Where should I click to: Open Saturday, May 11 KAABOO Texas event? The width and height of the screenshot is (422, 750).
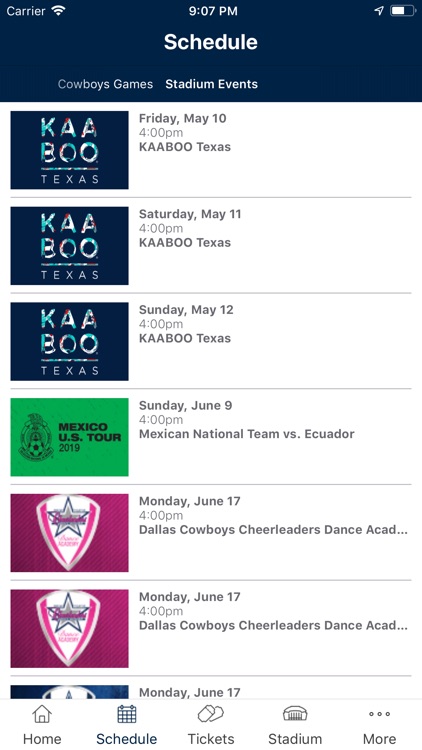(x=211, y=245)
